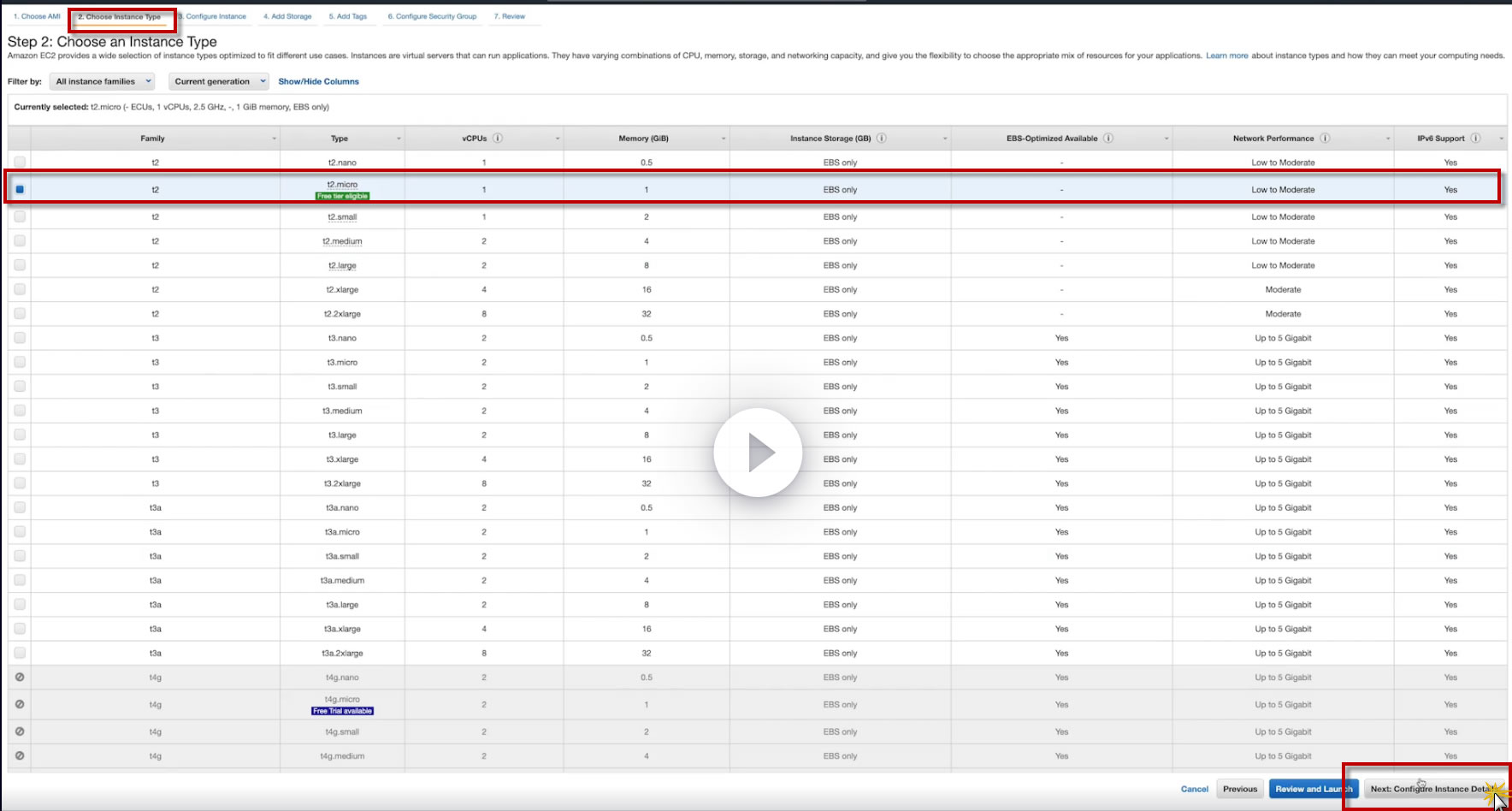Click the t3a.micro type cell
The image size is (1512, 811).
[342, 532]
